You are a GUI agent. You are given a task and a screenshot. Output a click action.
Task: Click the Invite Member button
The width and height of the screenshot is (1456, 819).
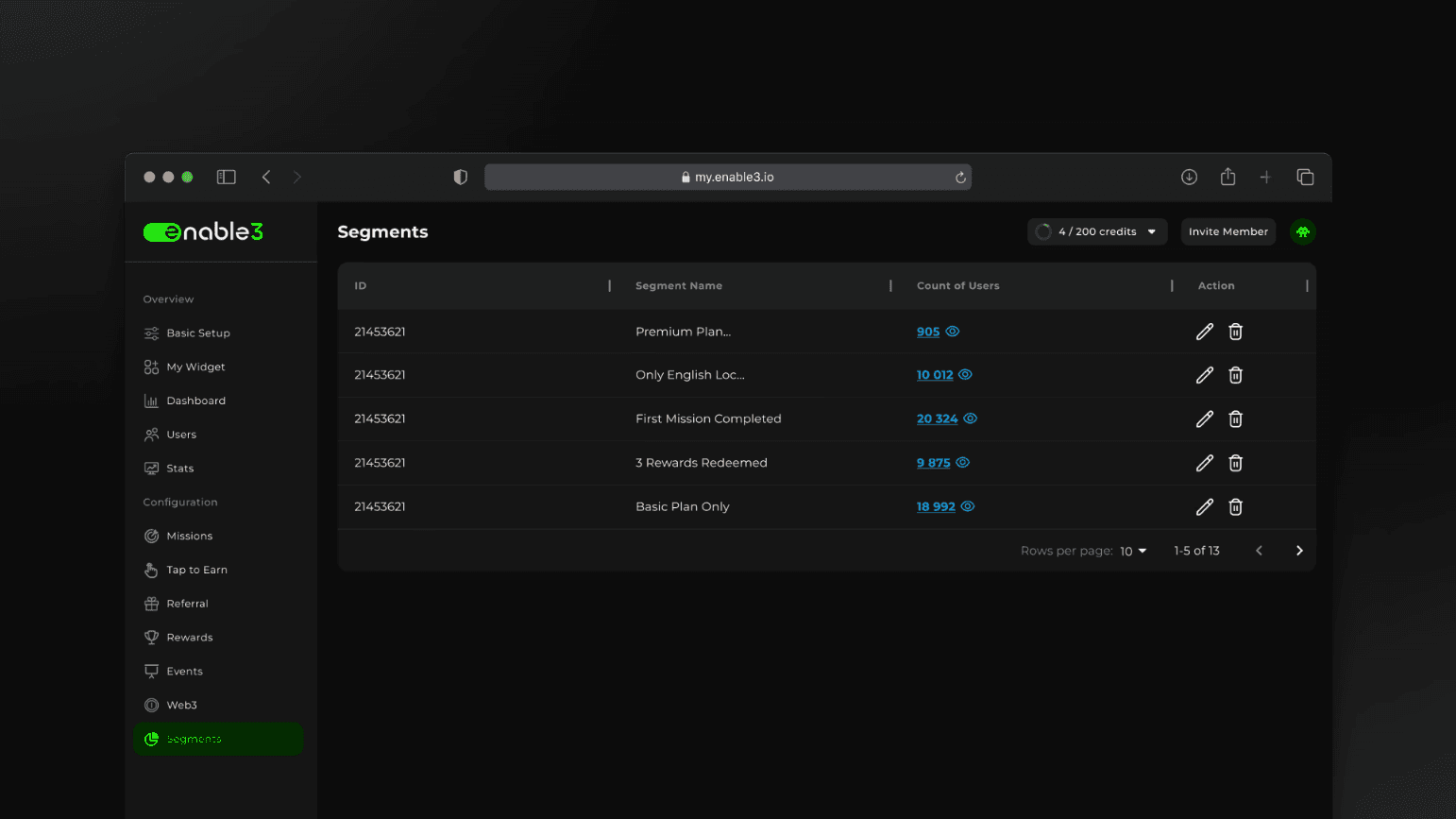pyautogui.click(x=1227, y=231)
